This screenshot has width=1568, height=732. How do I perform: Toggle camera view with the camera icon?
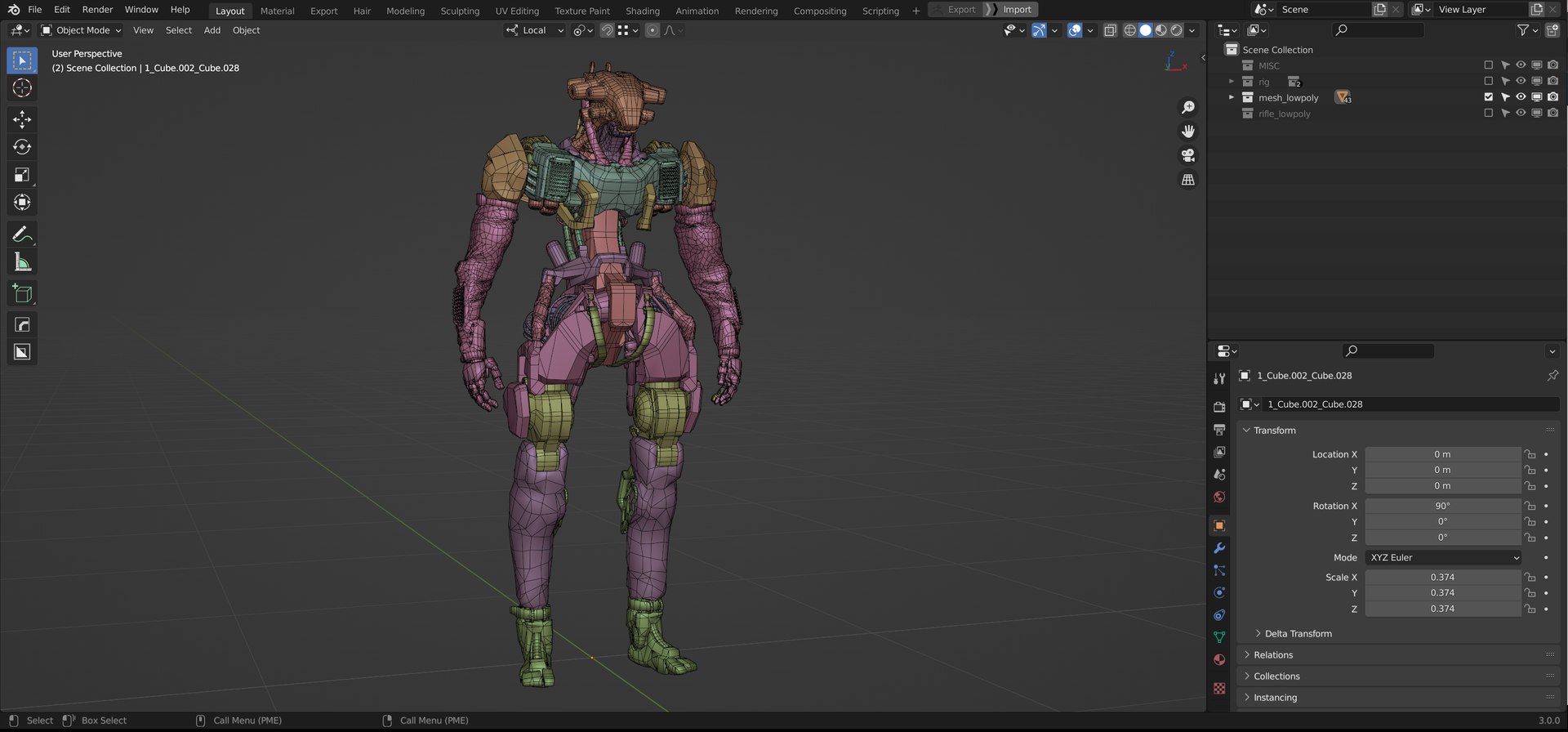click(1188, 155)
